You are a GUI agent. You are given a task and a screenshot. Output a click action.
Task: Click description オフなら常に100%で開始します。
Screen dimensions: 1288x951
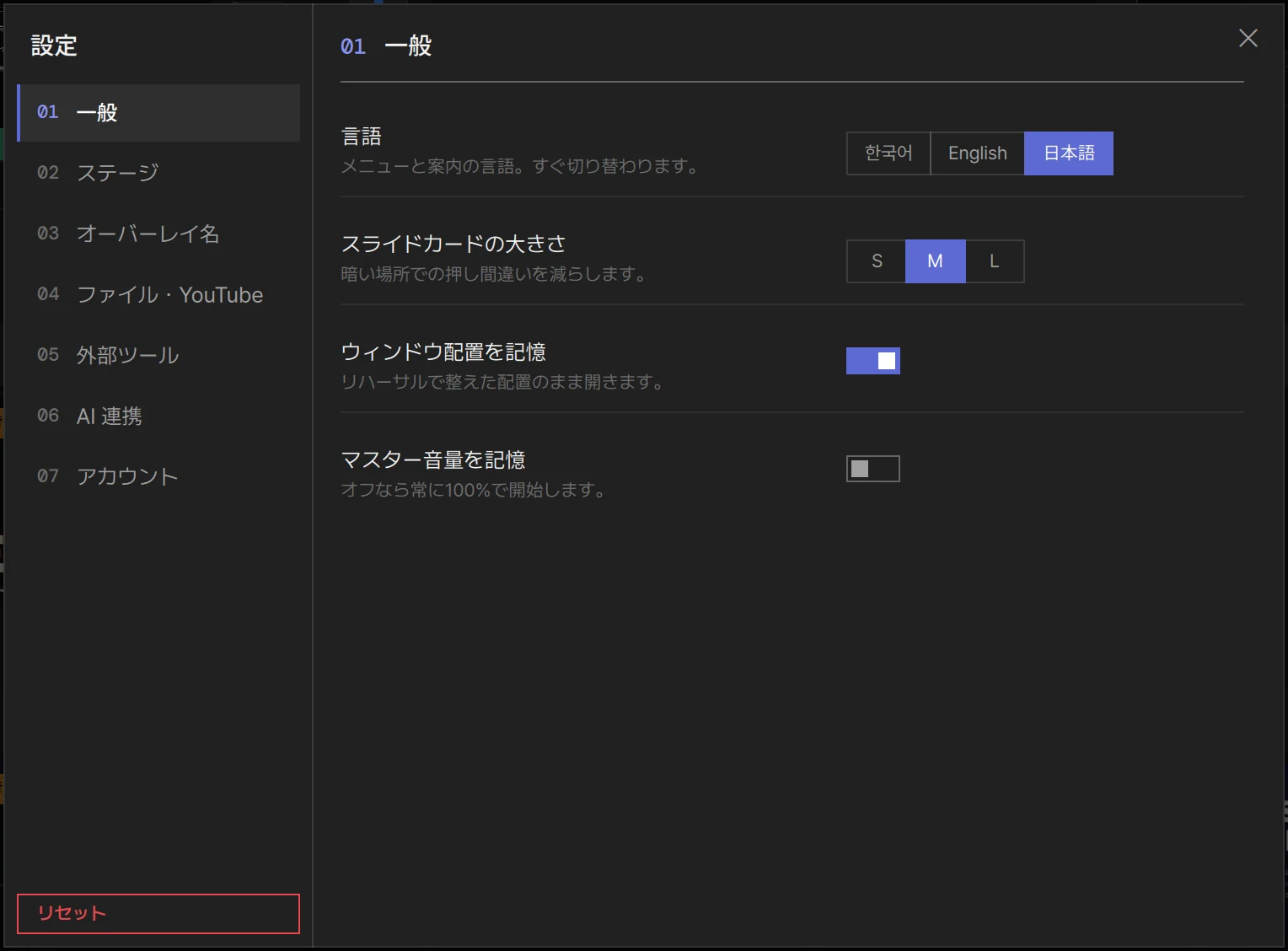coord(474,490)
